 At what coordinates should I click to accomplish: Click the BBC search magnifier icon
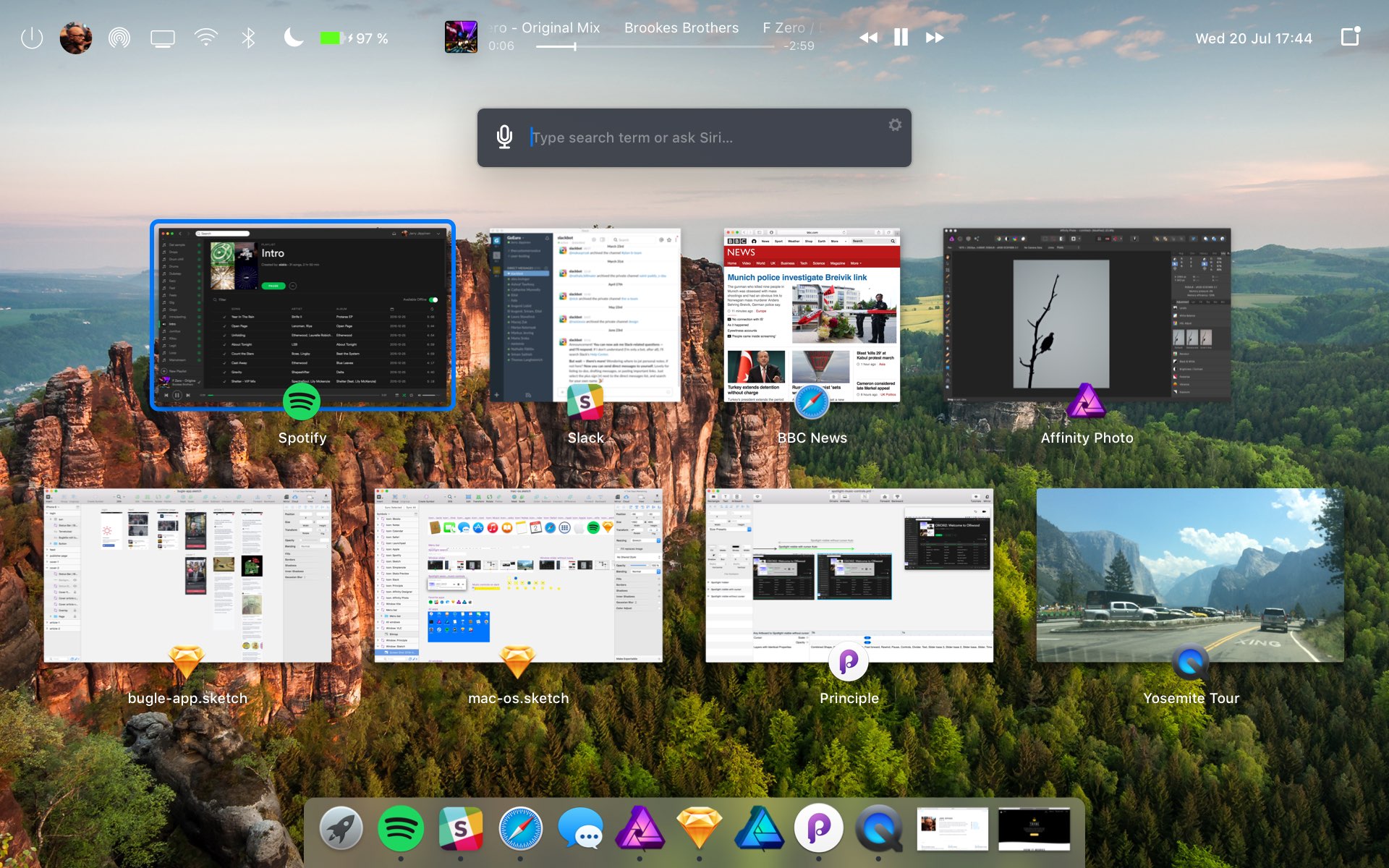[x=893, y=241]
